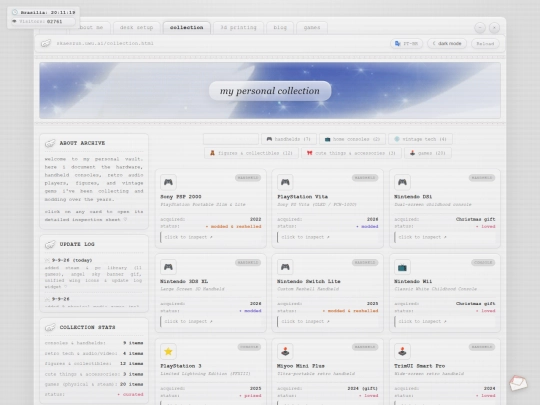This screenshot has width=540, height=405.
Task: Click the Nintendo 3DS XL controller icon
Action: click(168, 267)
